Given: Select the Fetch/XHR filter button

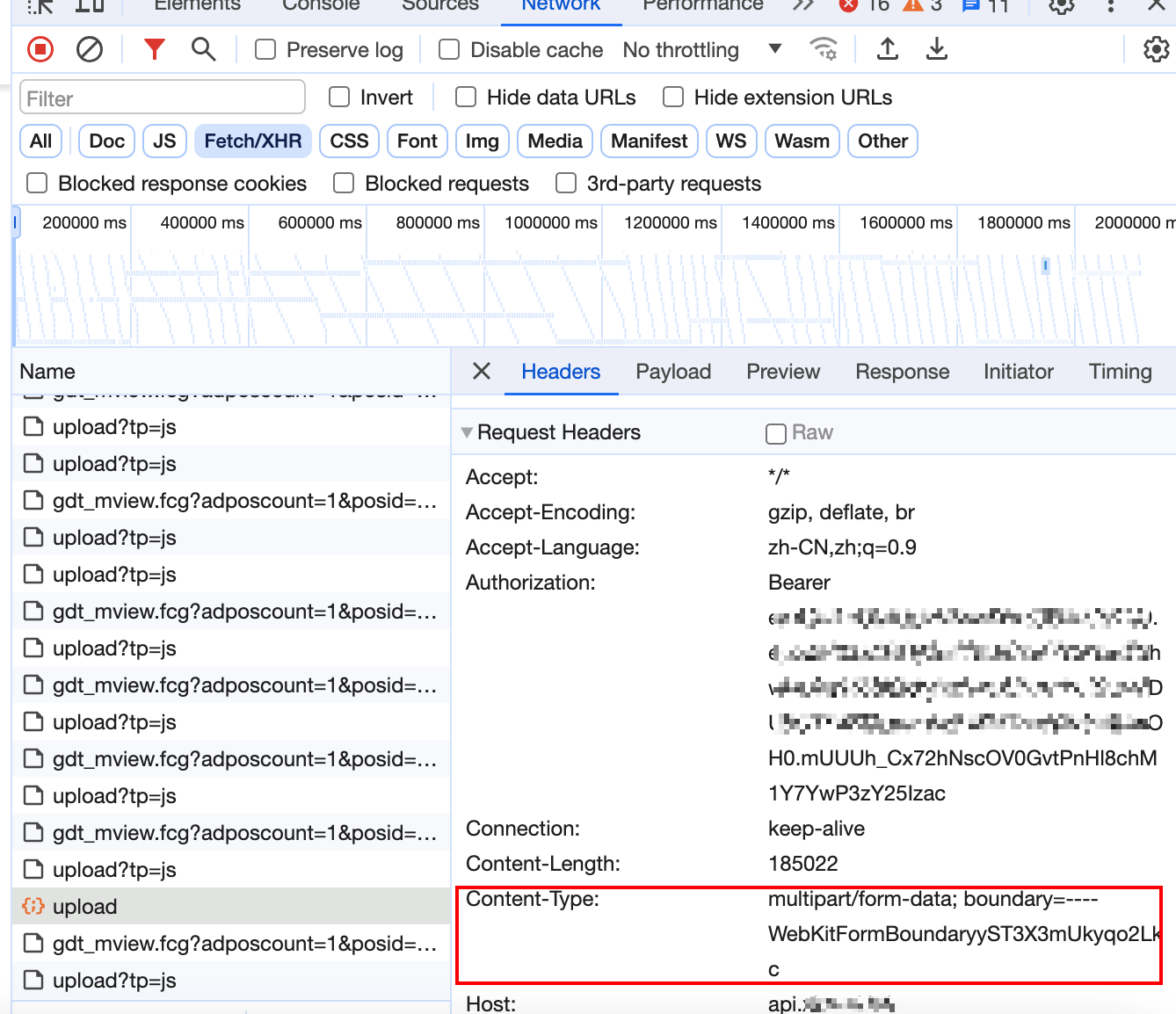Looking at the screenshot, I should click(253, 141).
